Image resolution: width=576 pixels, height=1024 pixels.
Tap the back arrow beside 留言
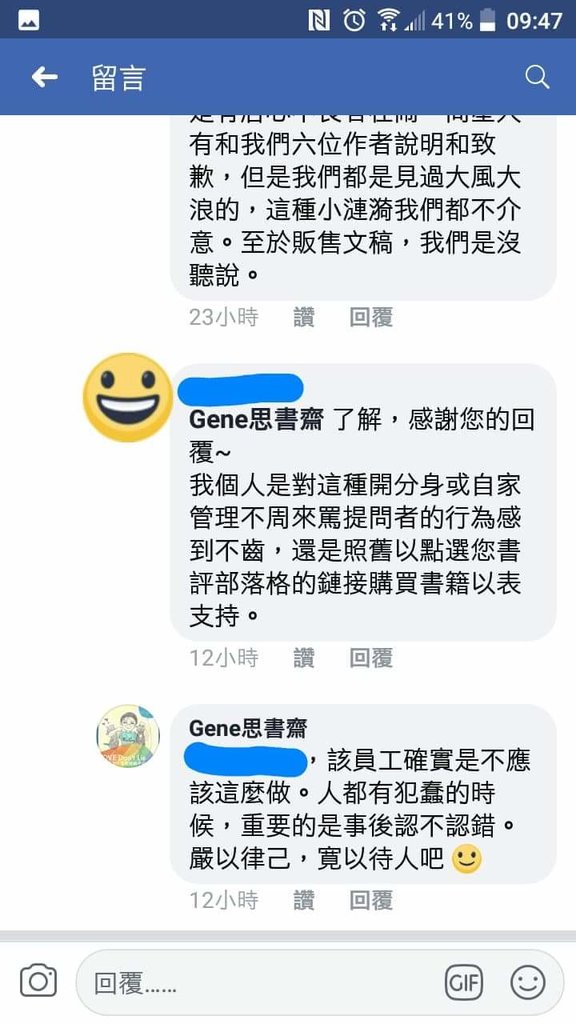click(44, 78)
